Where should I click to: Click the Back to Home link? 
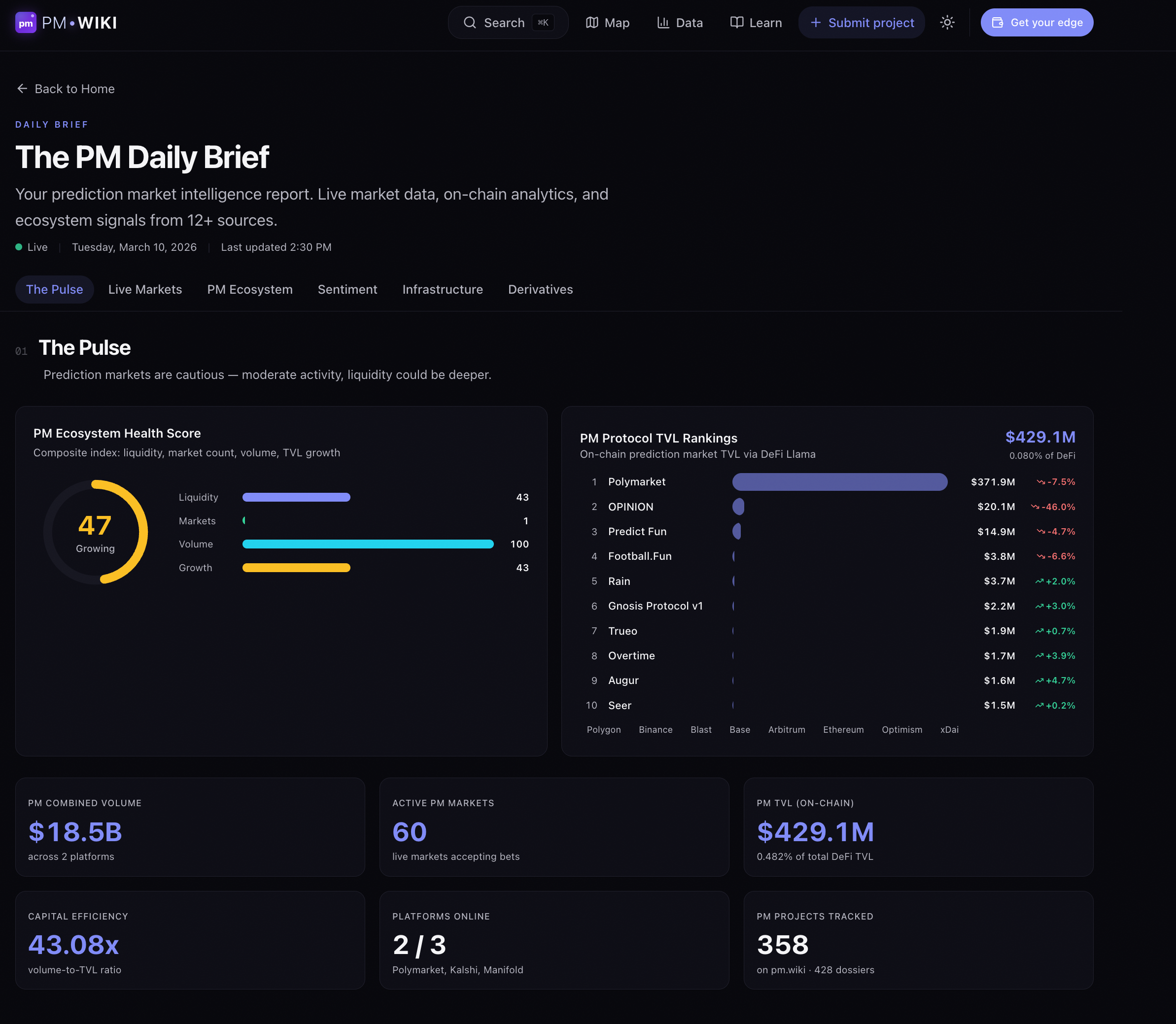[74, 89]
